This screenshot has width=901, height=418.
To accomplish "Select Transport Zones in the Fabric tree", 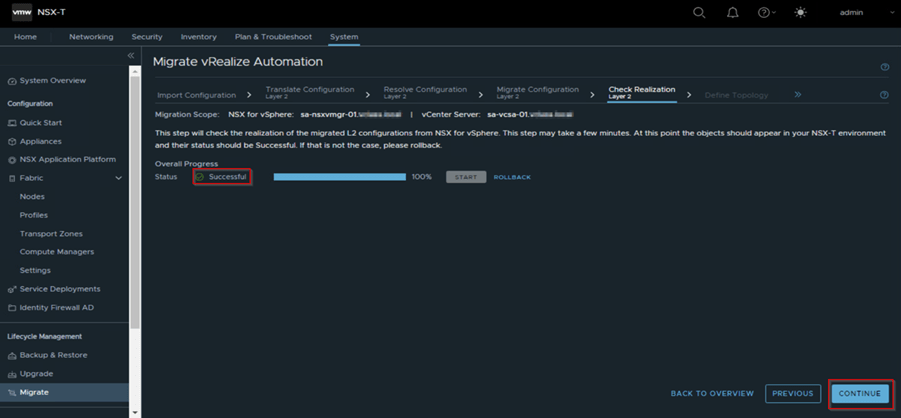I will pos(51,234).
